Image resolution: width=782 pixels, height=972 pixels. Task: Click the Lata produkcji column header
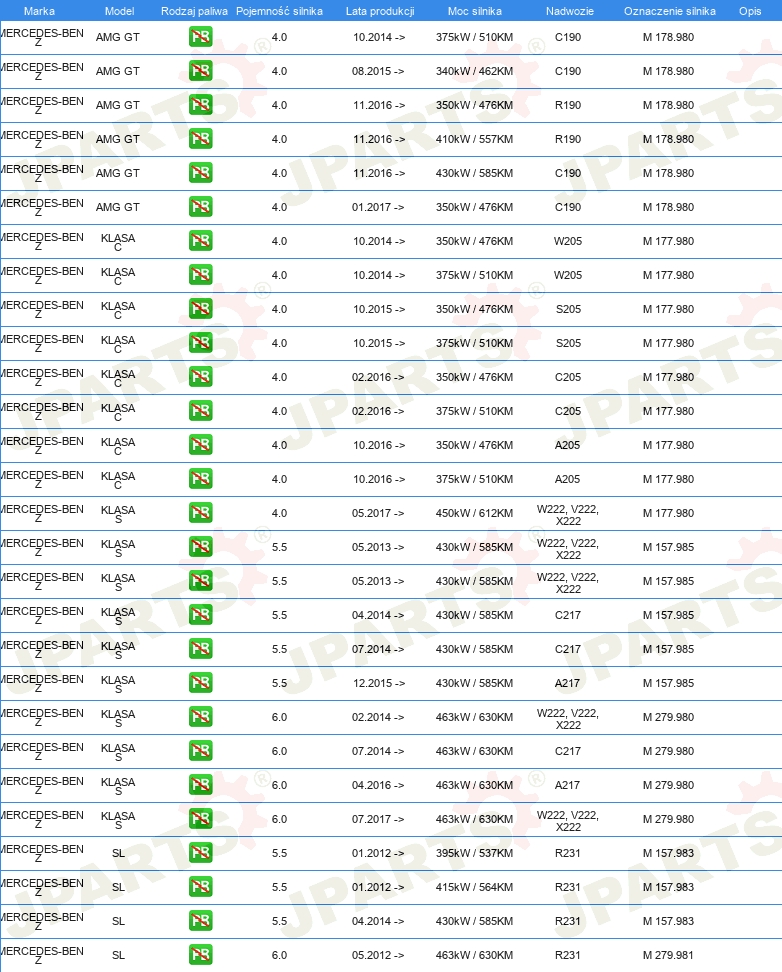[380, 11]
